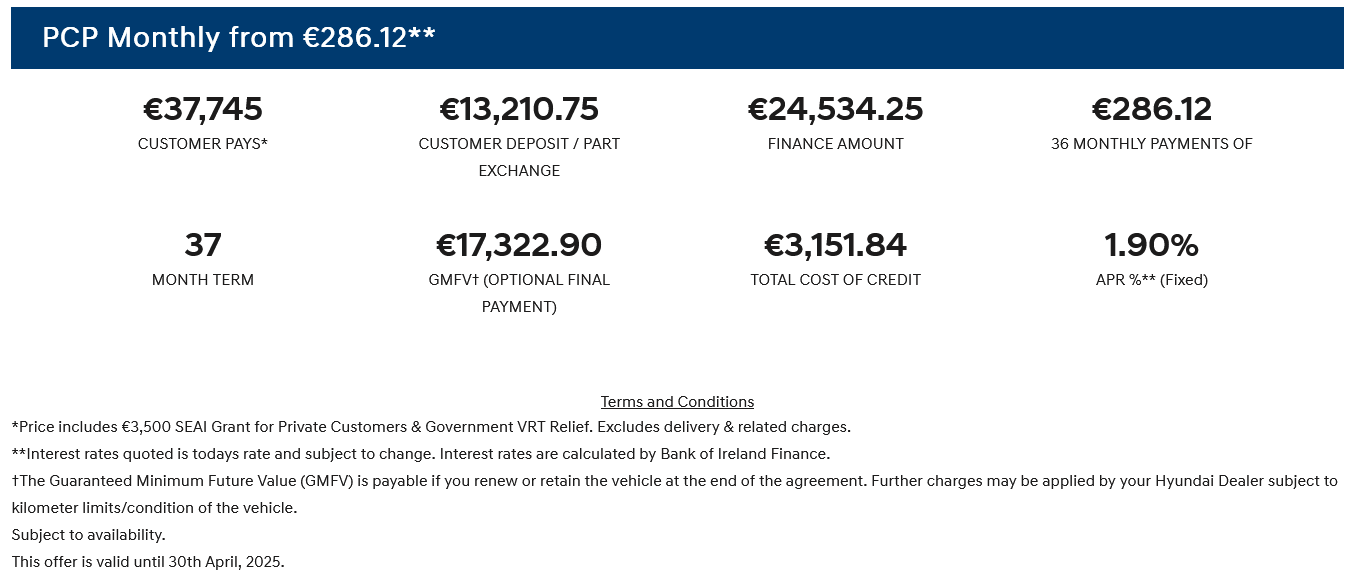
Task: Click the SEAI Grant price footnote text
Action: click(431, 427)
